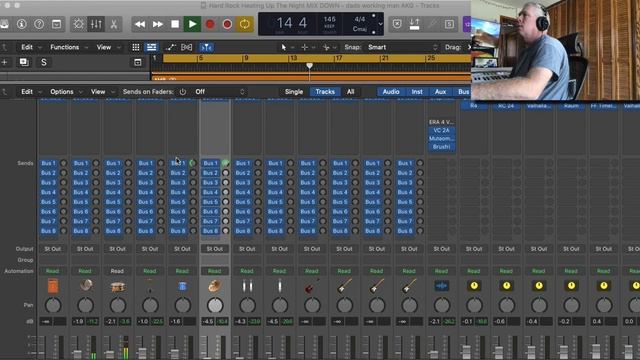The height and width of the screenshot is (360, 640).
Task: Click the playhead marker in the ruler
Action: click(x=310, y=65)
